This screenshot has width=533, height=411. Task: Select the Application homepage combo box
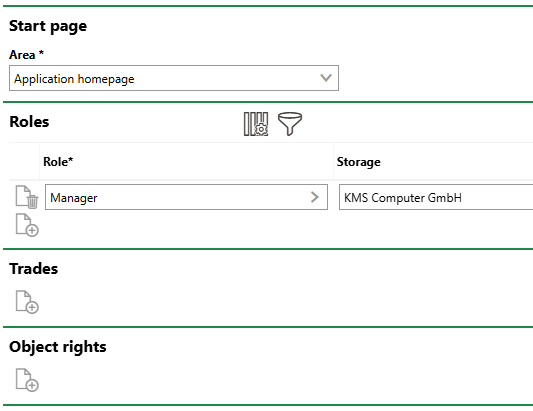pyautogui.click(x=174, y=78)
